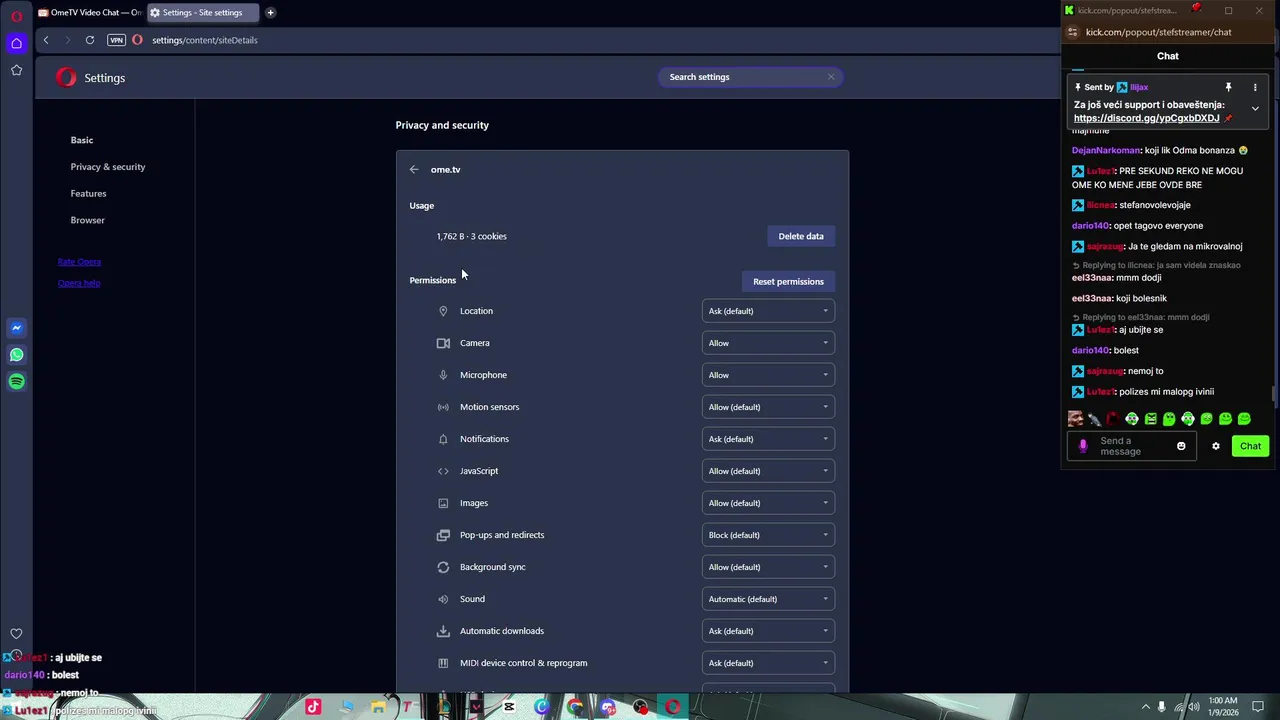Open CapCut from the taskbar
1280x720 pixels.
(x=509, y=707)
